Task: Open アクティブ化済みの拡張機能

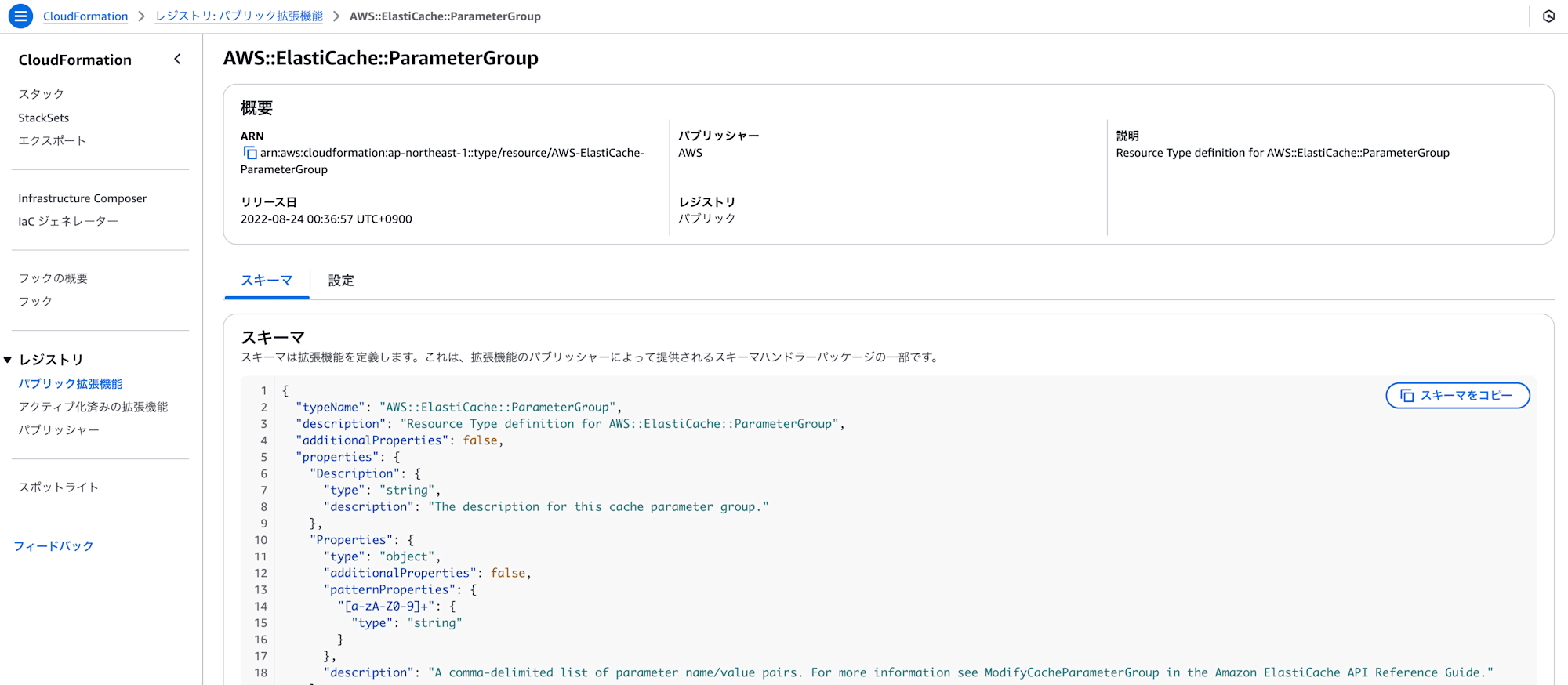Action: coord(93,407)
